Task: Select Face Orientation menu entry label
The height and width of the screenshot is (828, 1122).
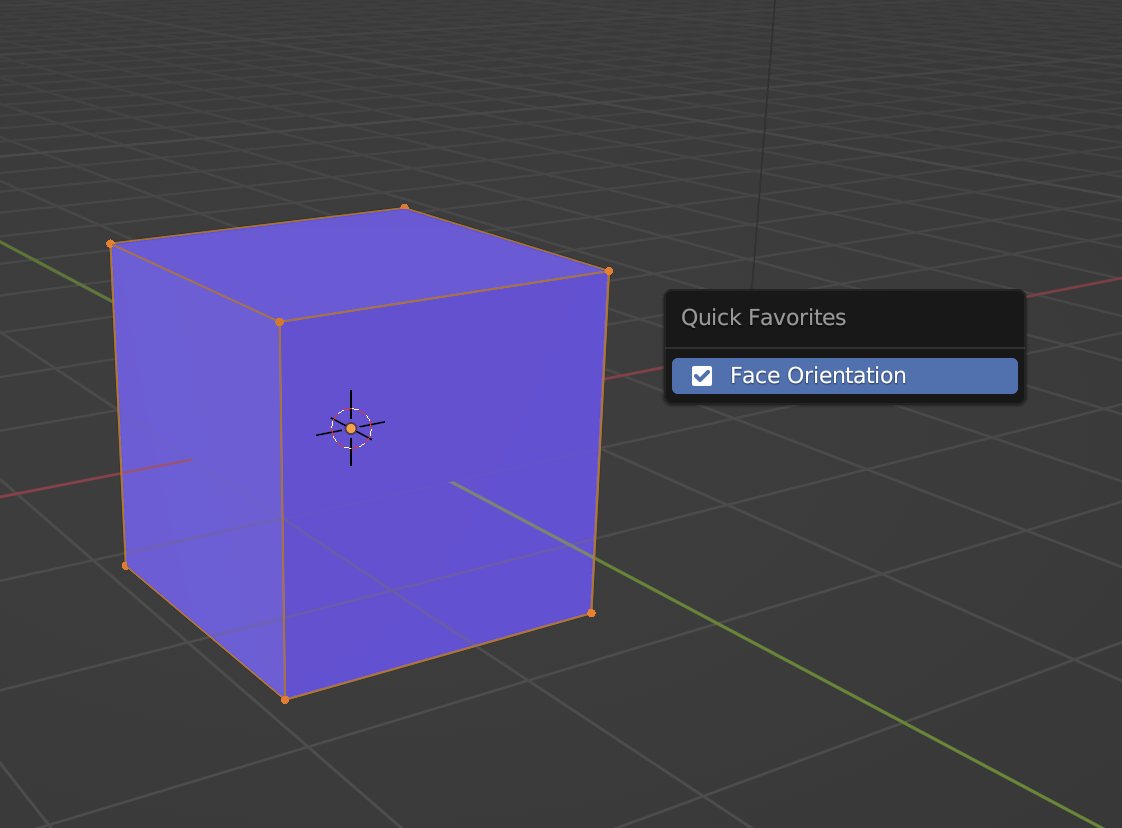Action: coord(818,376)
